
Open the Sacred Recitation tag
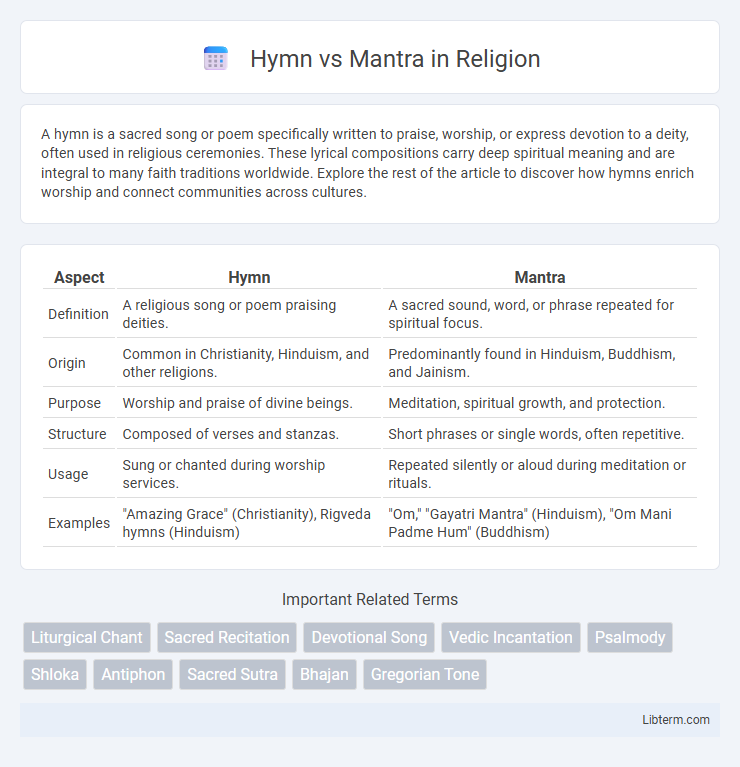point(227,637)
